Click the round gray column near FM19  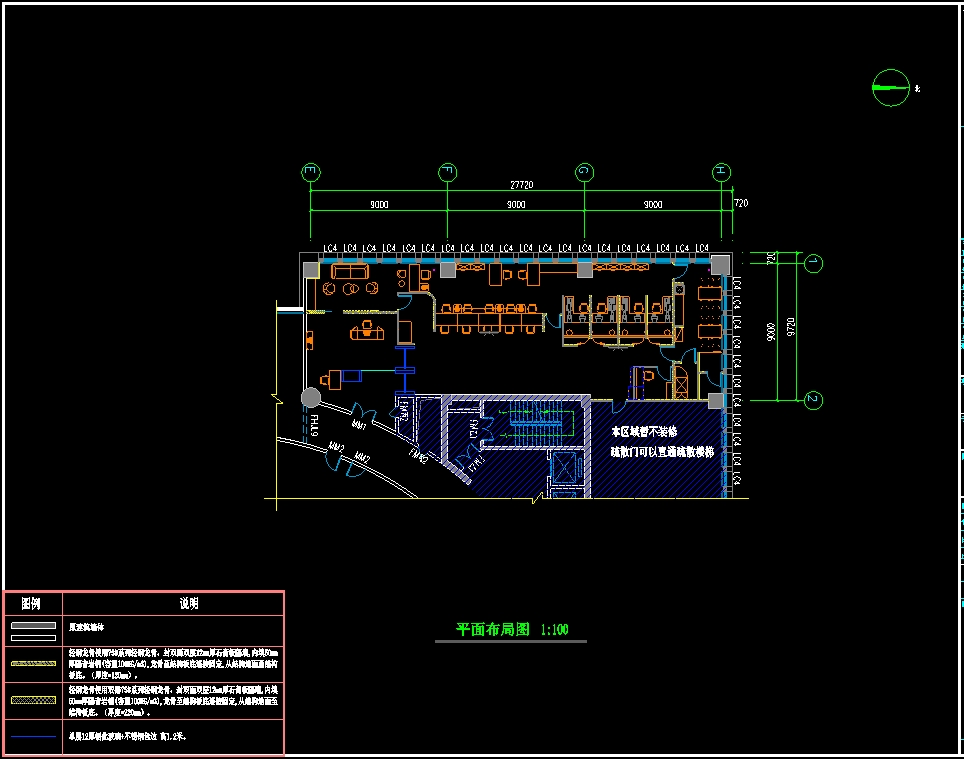click(x=311, y=398)
